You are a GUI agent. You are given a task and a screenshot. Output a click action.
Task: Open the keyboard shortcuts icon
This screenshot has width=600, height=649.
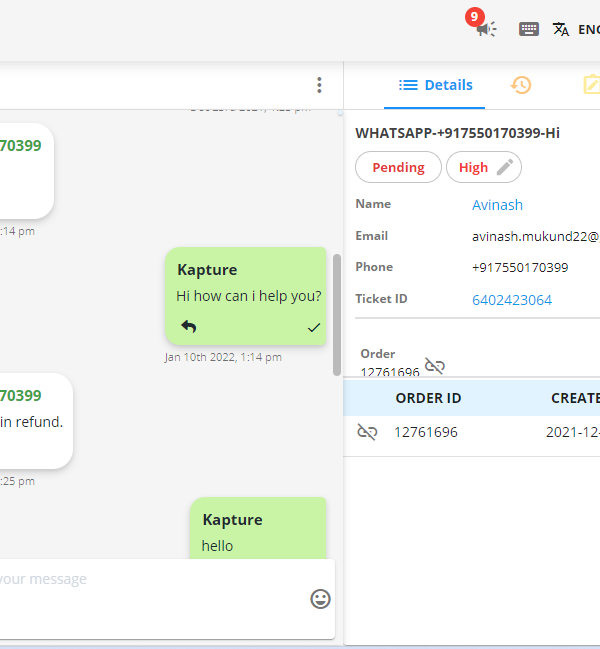pos(529,29)
